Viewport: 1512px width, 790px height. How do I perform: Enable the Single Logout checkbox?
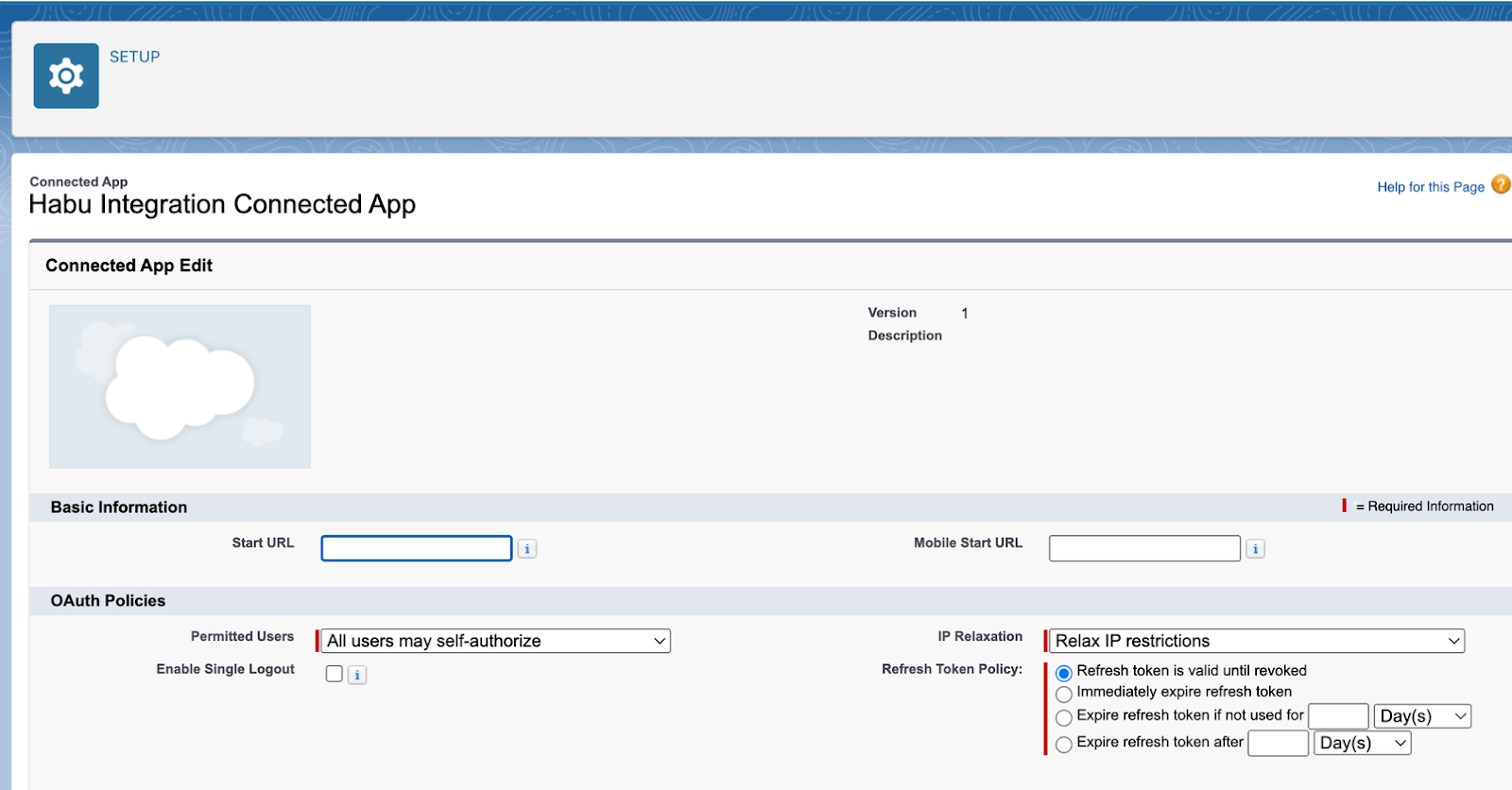coord(334,674)
